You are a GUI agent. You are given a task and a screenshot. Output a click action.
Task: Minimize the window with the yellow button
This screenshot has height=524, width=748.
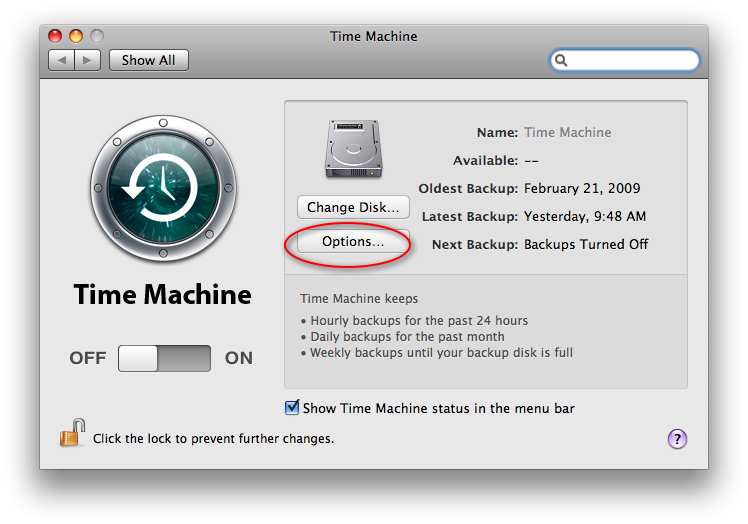click(x=76, y=36)
